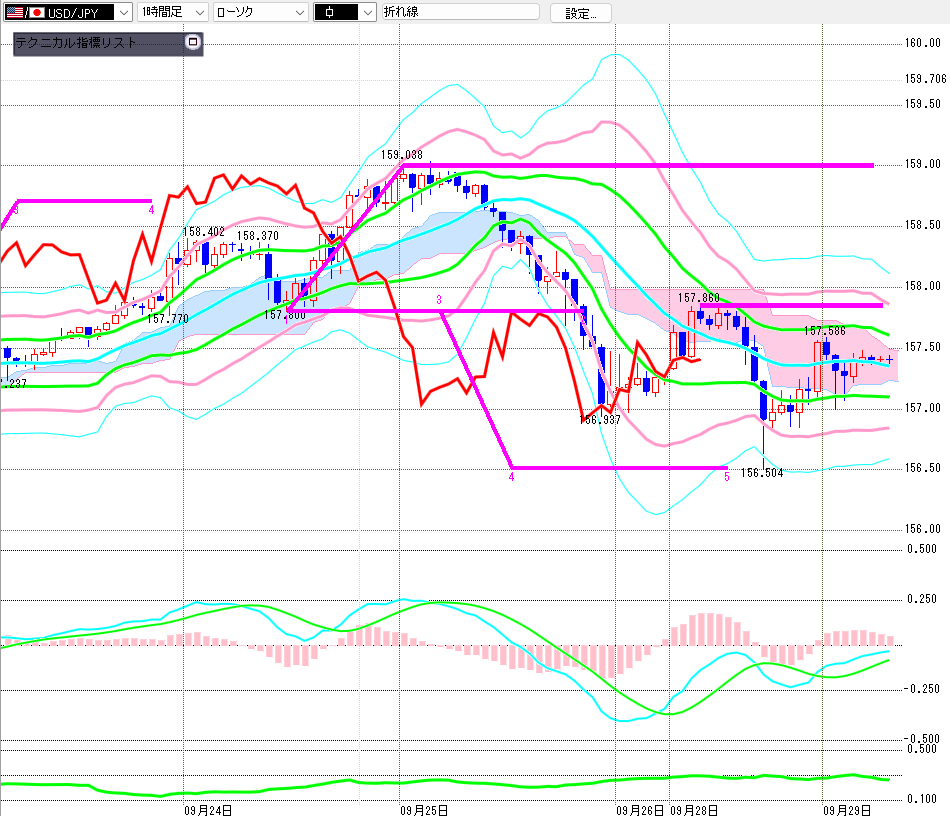Click the 156.504 low price label

(x=762, y=473)
